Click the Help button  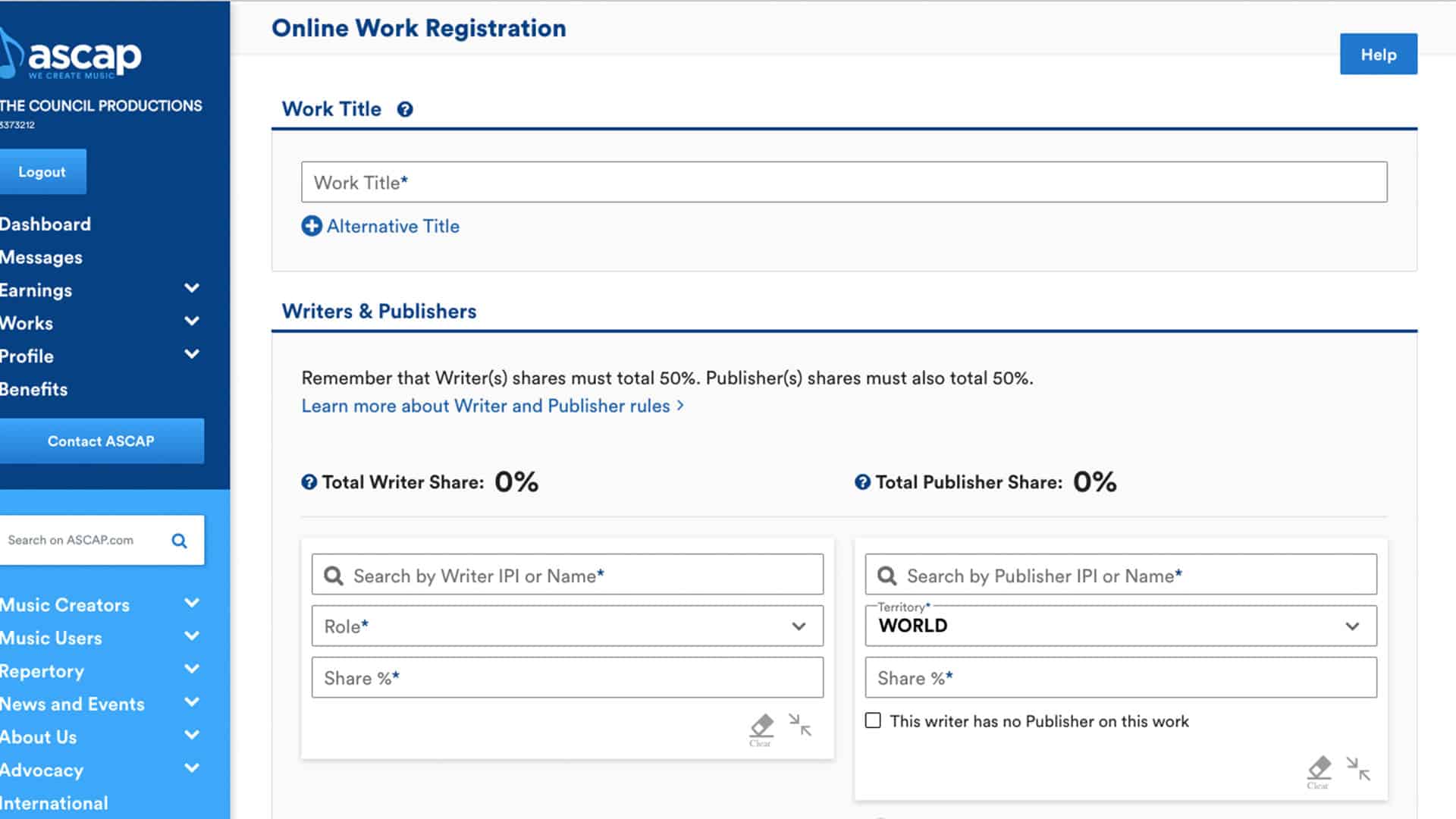point(1378,55)
